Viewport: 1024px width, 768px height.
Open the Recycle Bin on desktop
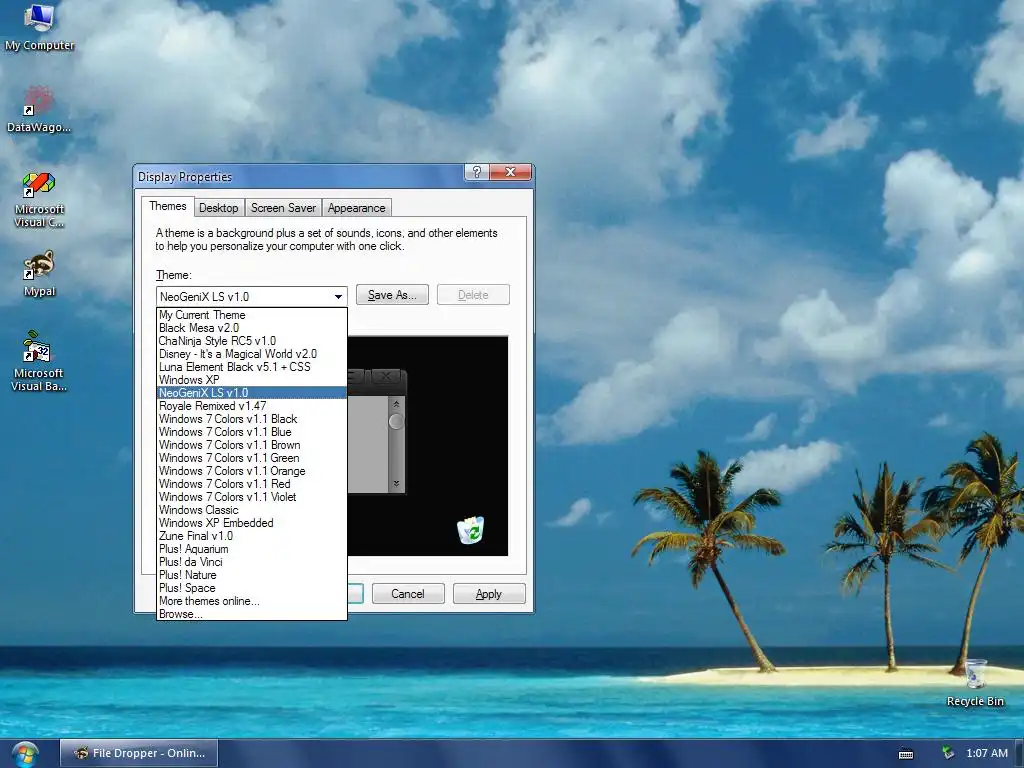tap(975, 683)
